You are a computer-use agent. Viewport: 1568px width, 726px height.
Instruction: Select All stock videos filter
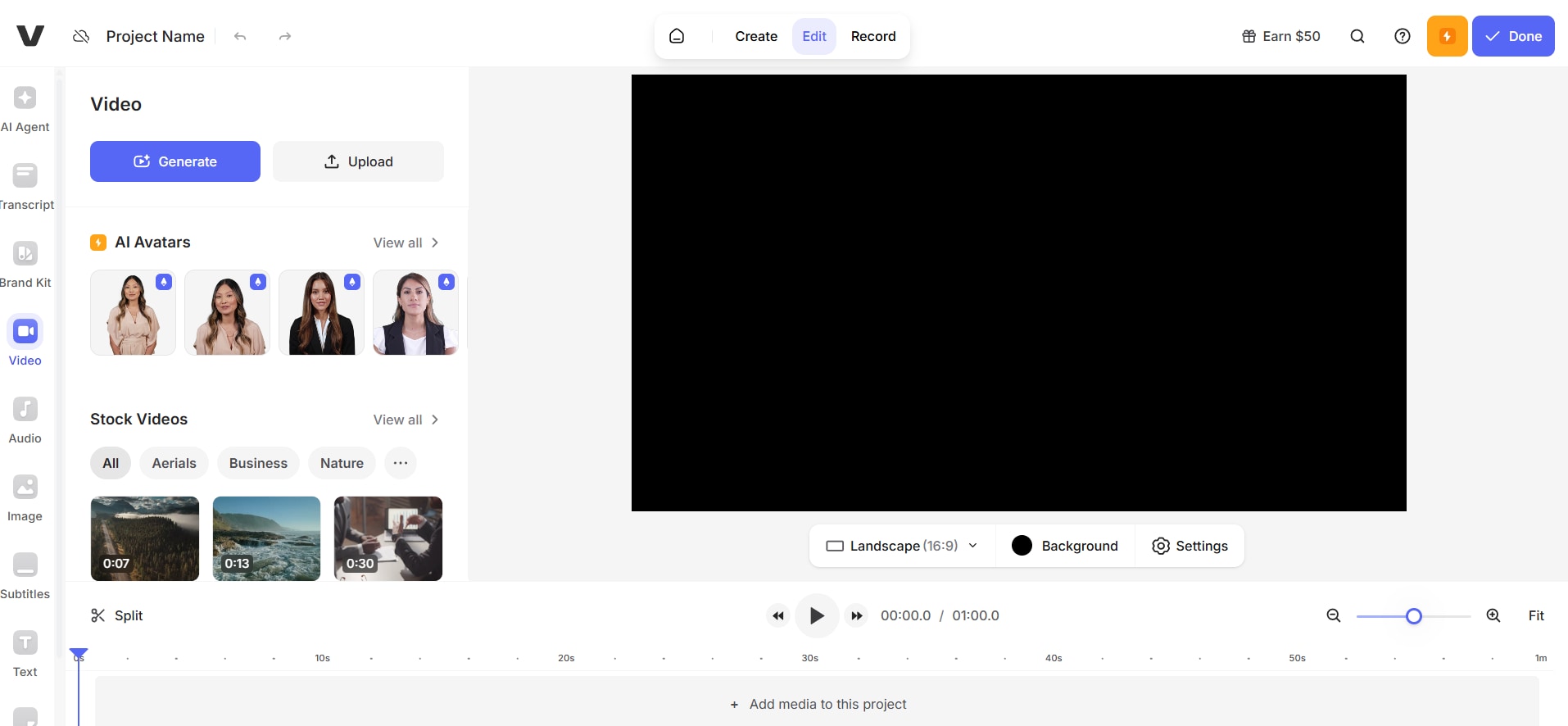(111, 463)
